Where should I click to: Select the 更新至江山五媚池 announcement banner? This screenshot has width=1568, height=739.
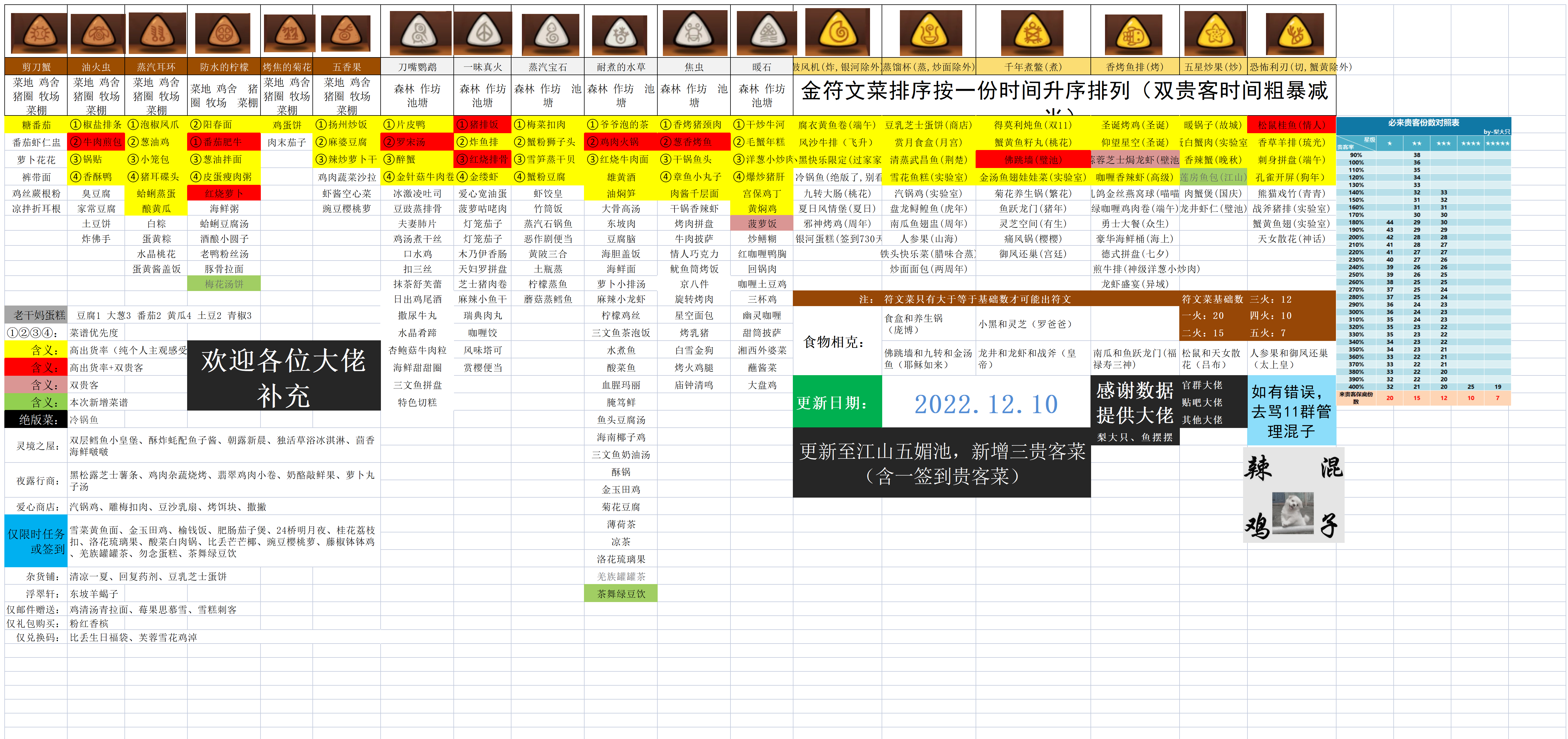tap(942, 462)
